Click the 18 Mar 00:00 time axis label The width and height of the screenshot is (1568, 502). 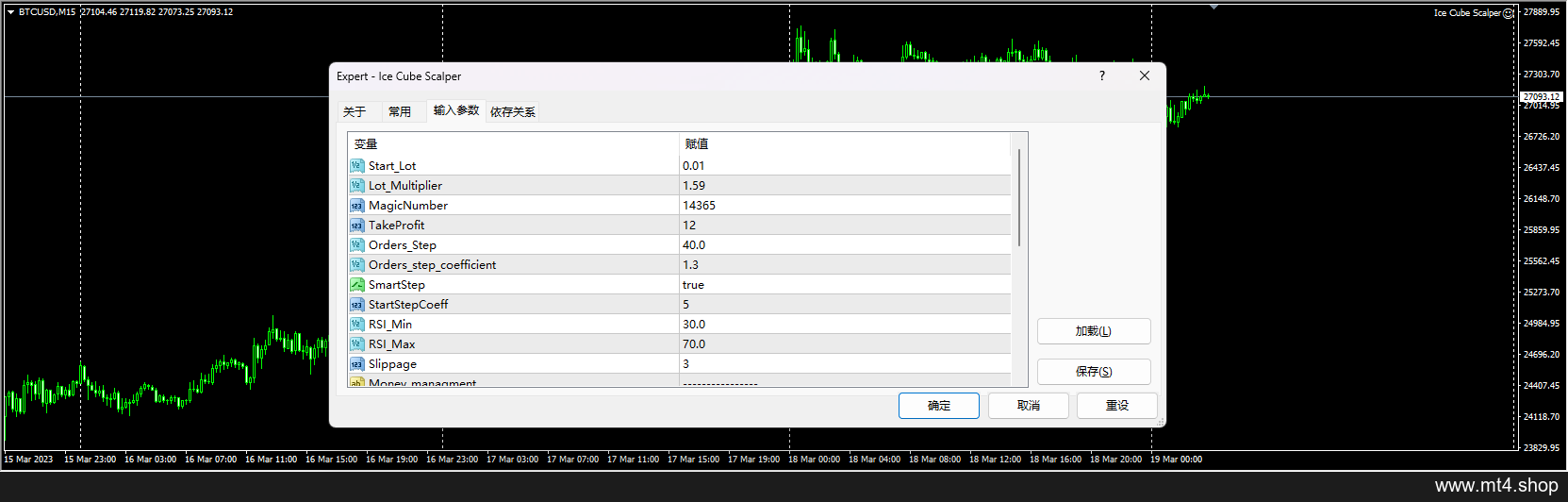click(x=814, y=460)
